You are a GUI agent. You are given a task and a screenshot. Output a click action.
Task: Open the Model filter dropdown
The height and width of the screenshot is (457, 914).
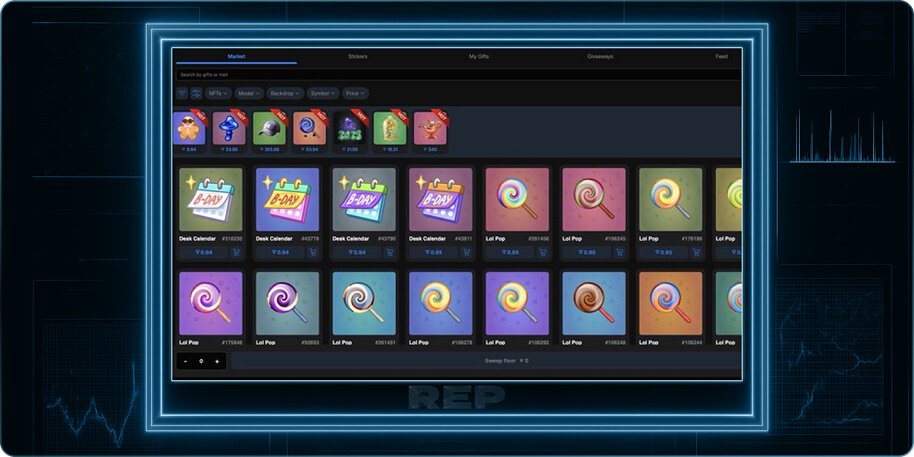[x=249, y=93]
